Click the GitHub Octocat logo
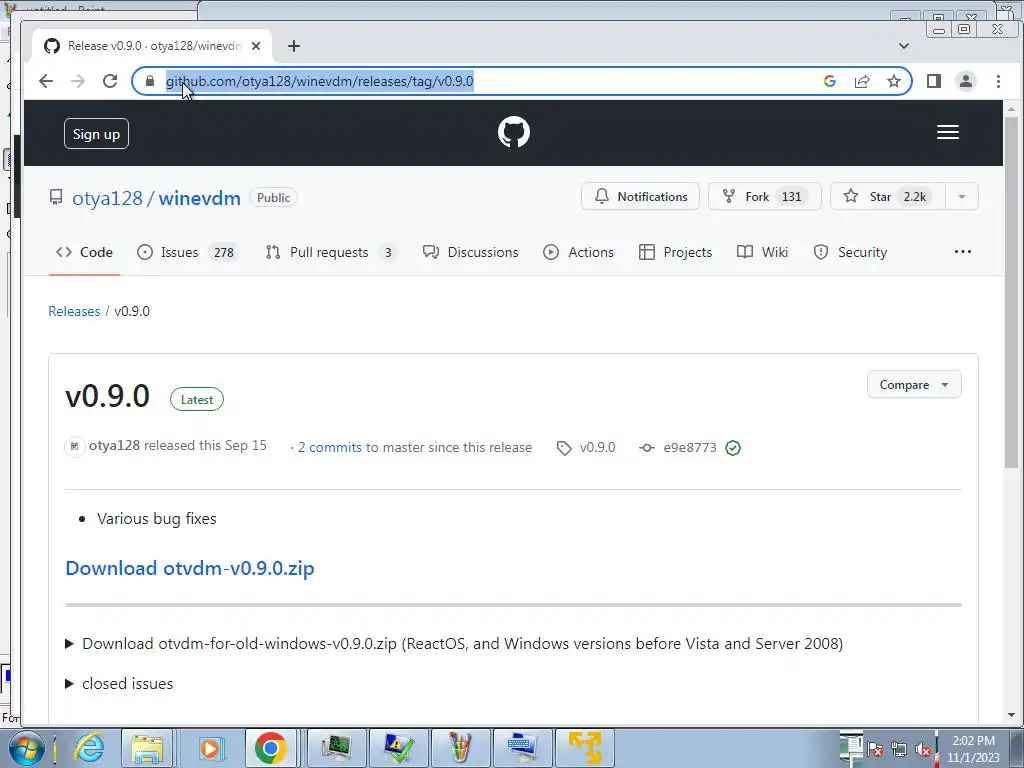 514,132
